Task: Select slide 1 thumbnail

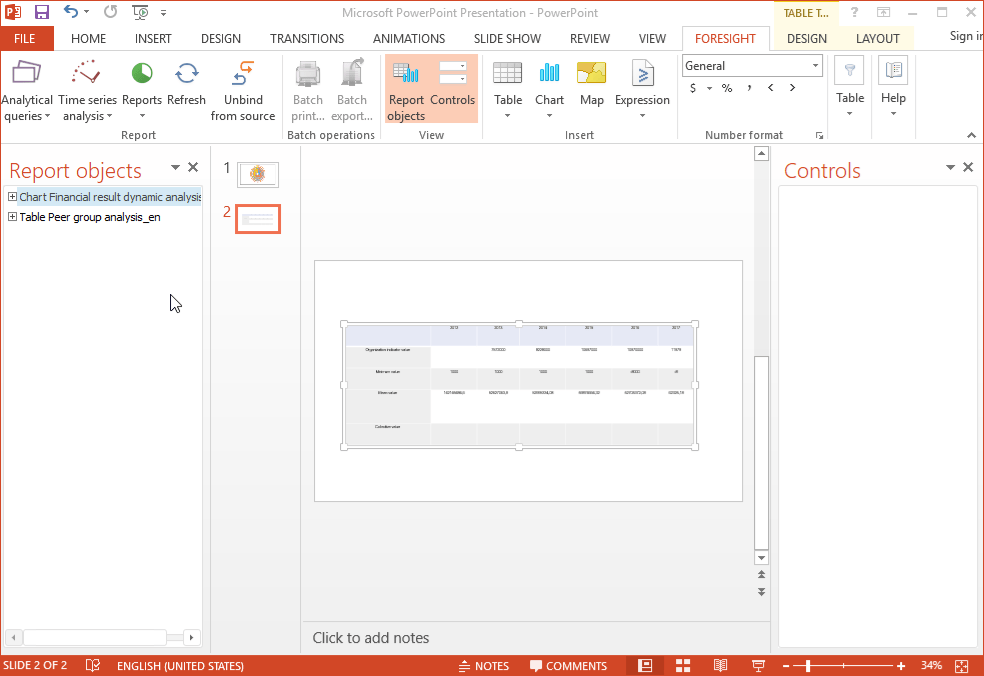Action: click(258, 175)
